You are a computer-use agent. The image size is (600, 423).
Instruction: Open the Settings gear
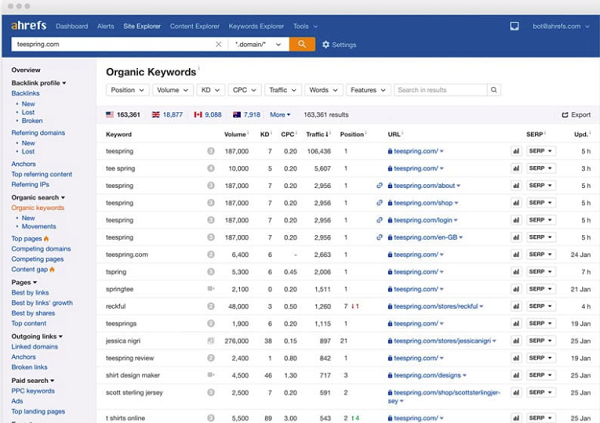click(339, 44)
